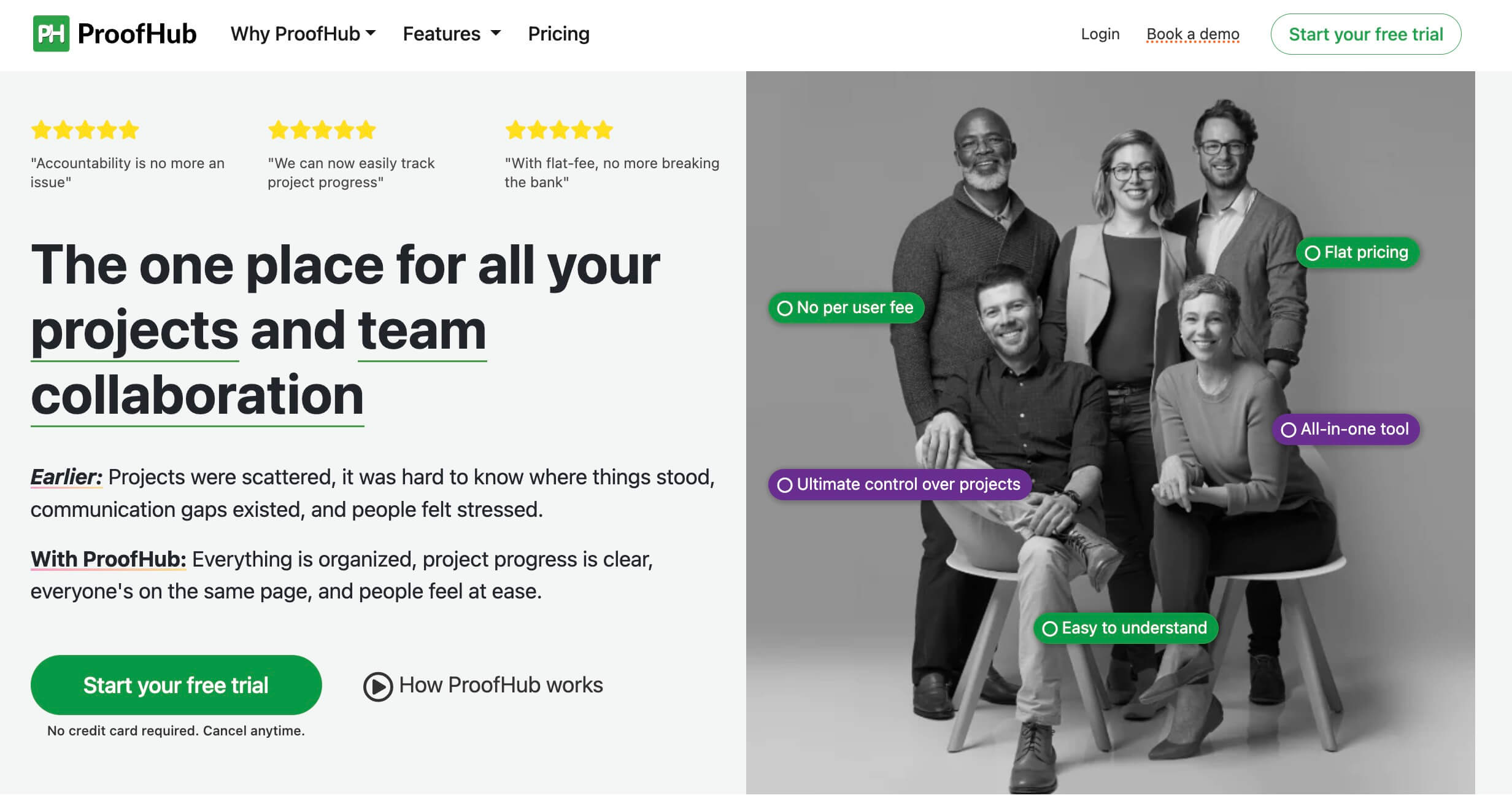Screen dimensions: 1512x798
Task: Click the outlined Start your free trial button
Action: pos(1366,34)
